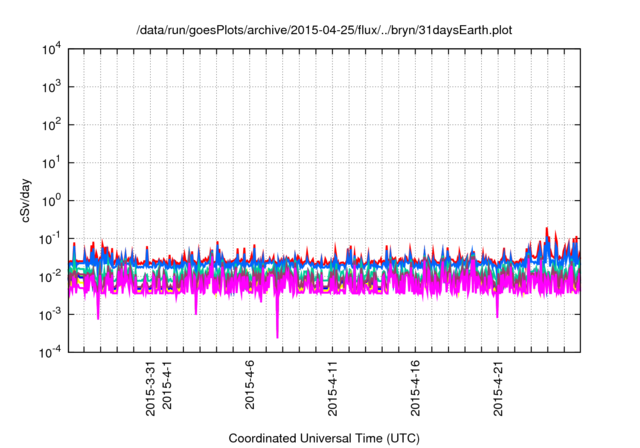This screenshot has width=640, height=448.
Task: Click the tallest red peak's tip
Action: click(x=546, y=228)
